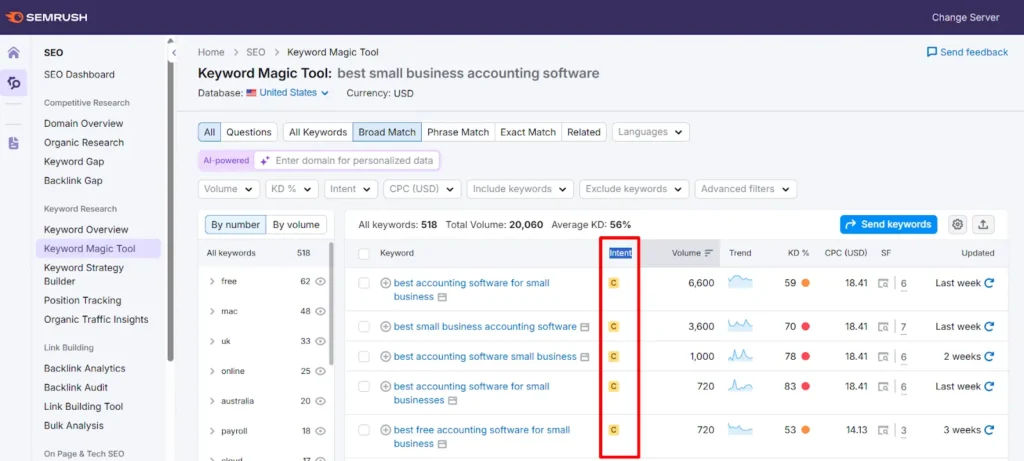Open the Exclude keywords dropdown
The image size is (1024, 461).
click(x=633, y=189)
